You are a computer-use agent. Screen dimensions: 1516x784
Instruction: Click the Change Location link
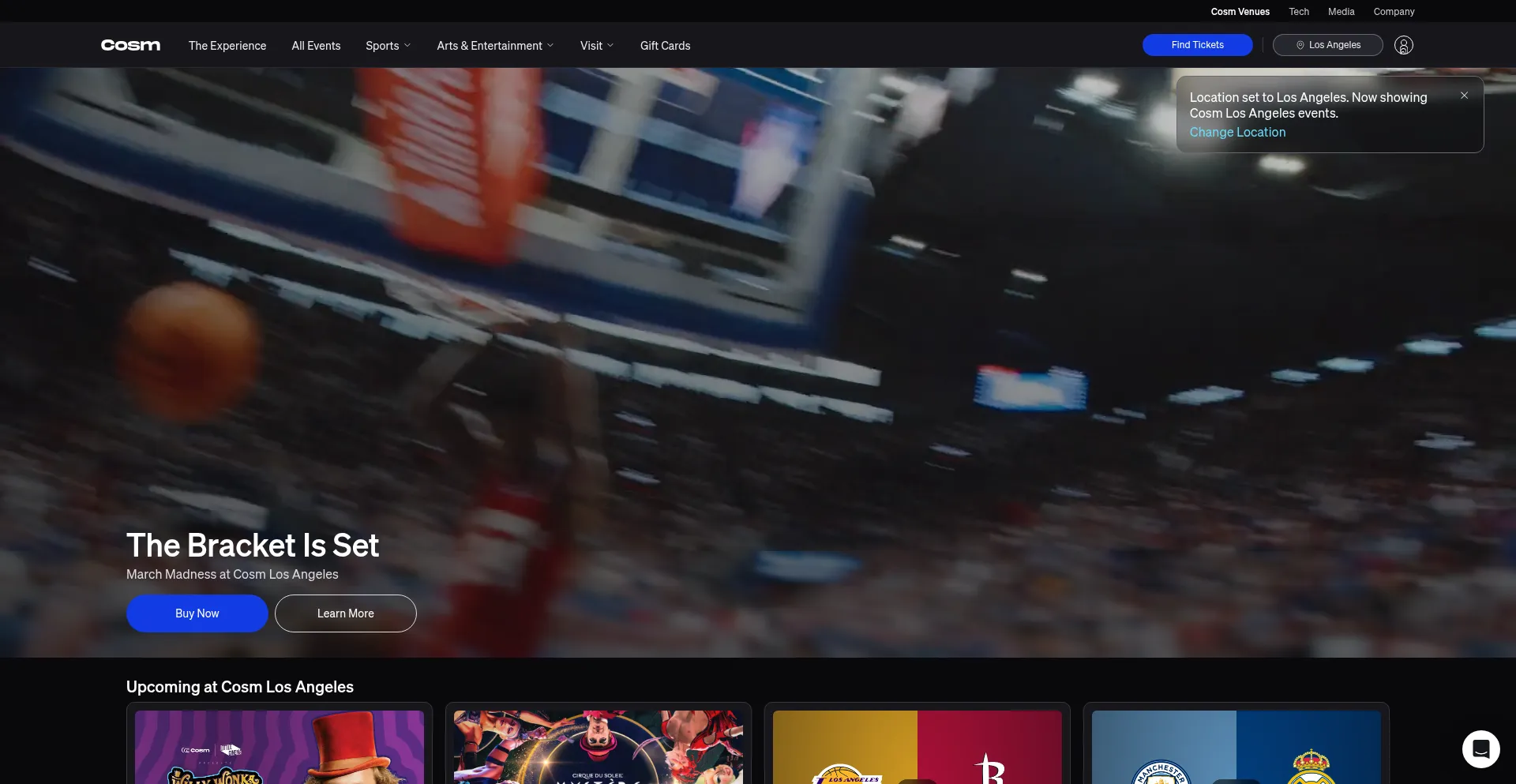coord(1237,133)
